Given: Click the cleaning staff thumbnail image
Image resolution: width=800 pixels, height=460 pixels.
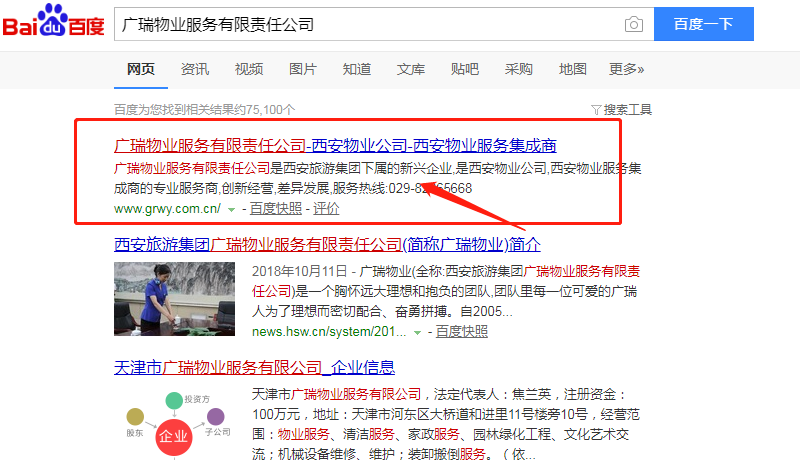Looking at the screenshot, I should click(174, 299).
